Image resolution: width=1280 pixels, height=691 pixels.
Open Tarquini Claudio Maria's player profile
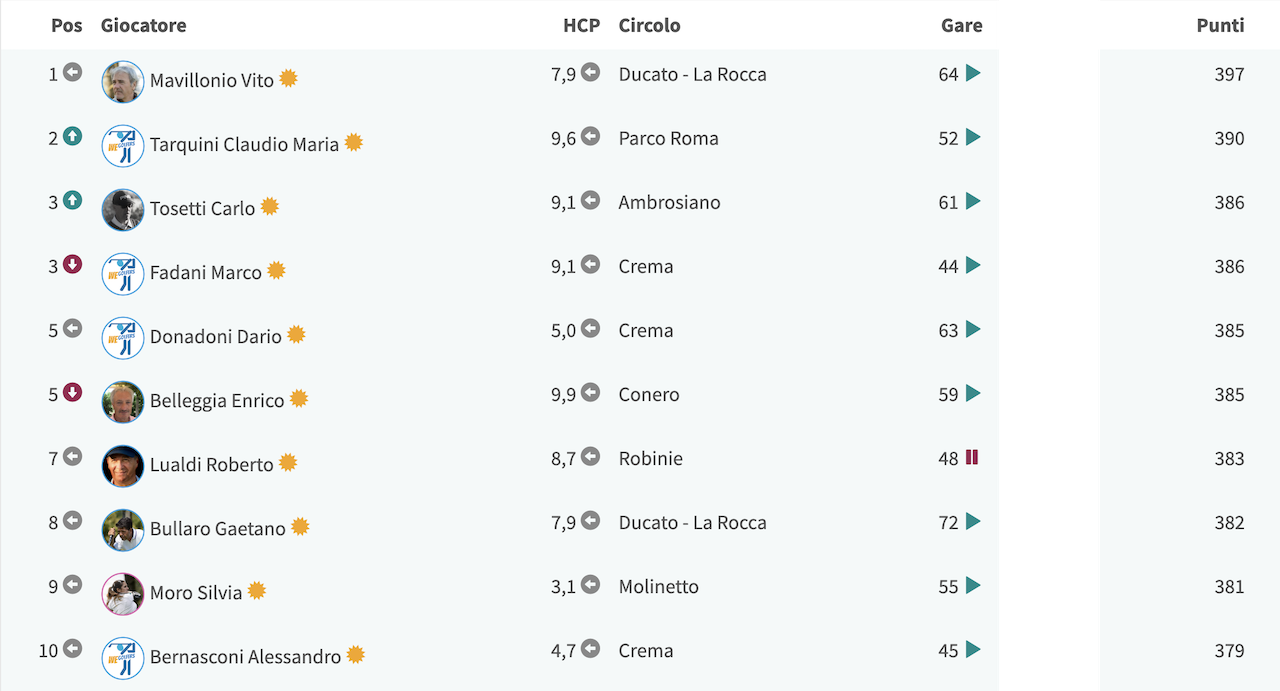coord(244,144)
